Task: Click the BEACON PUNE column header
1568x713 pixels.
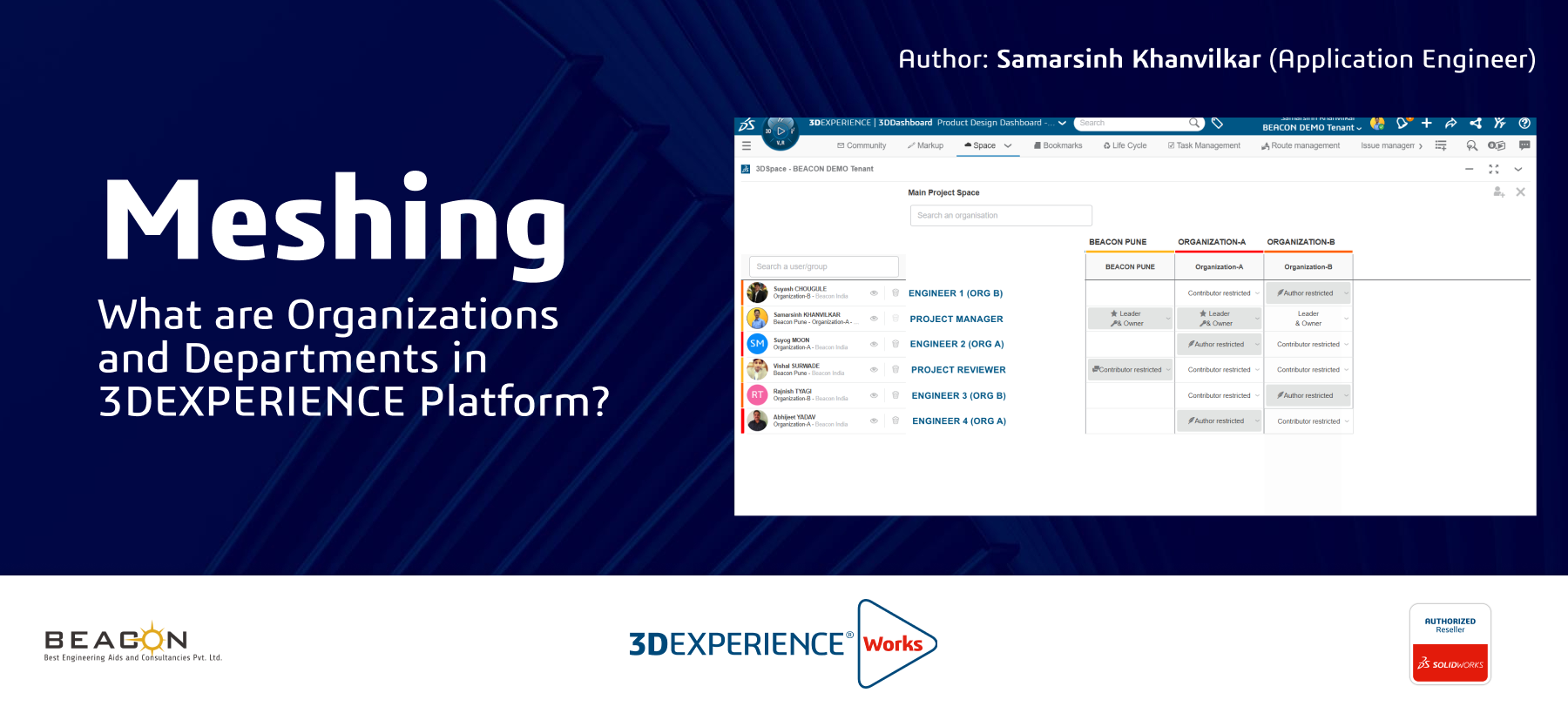Action: pos(1130,267)
